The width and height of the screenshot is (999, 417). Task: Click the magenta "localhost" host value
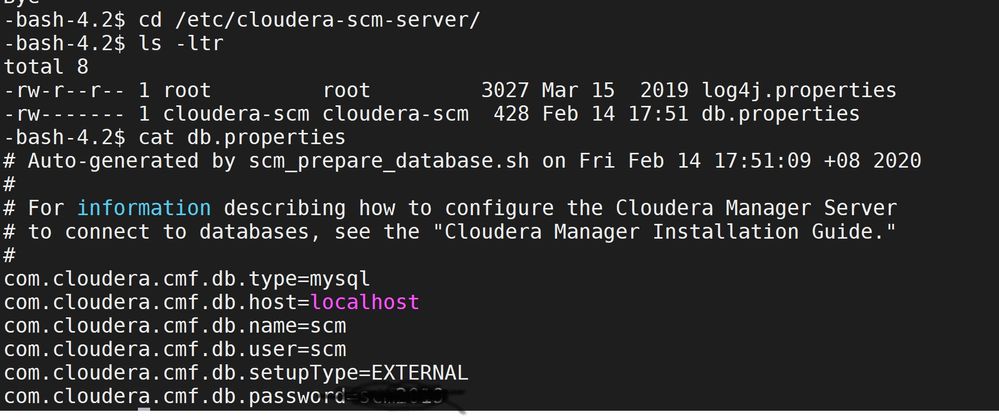click(365, 302)
